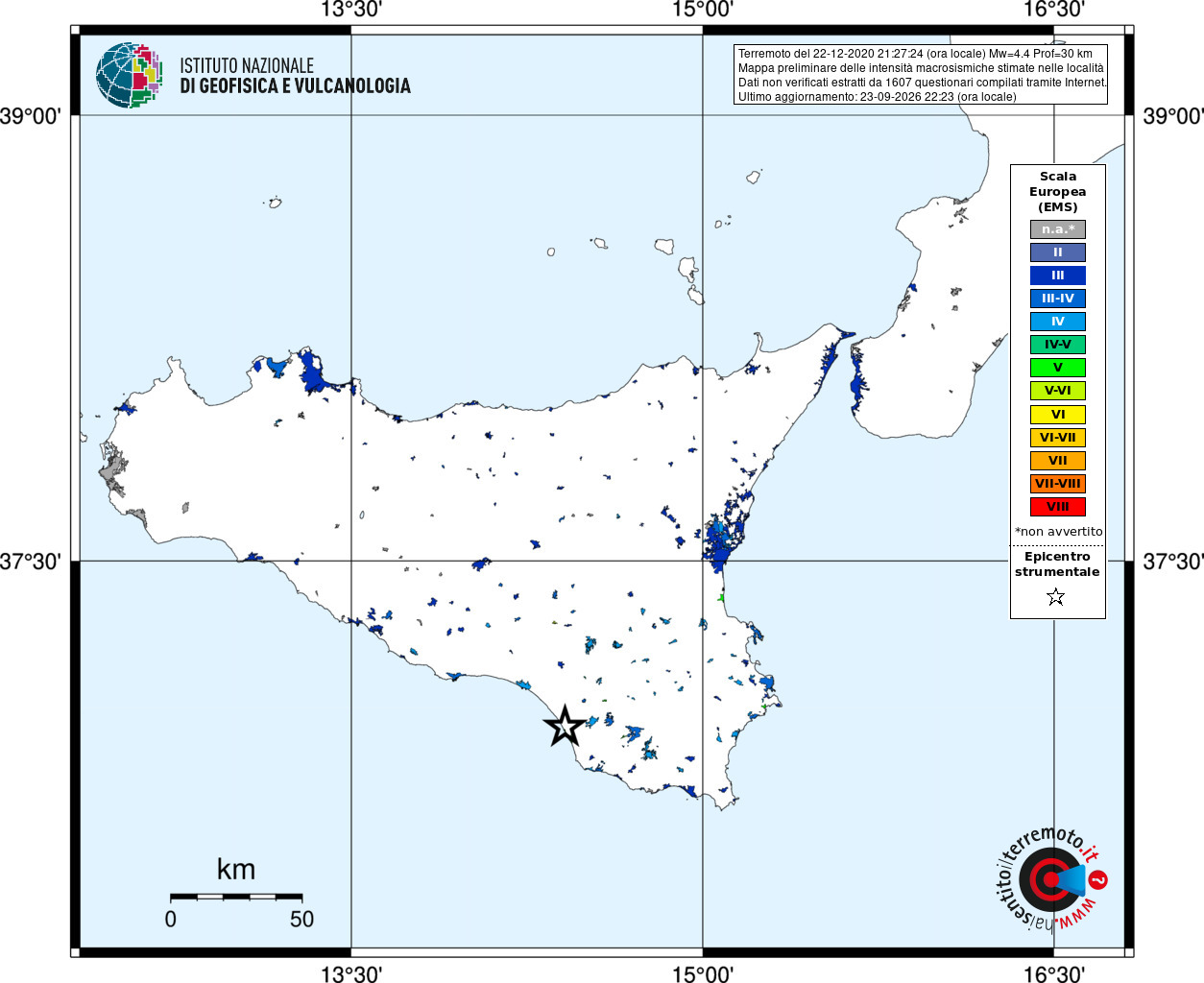Click the top 15°00' longitude label
Screen dimensions: 1204x983
pos(703,10)
